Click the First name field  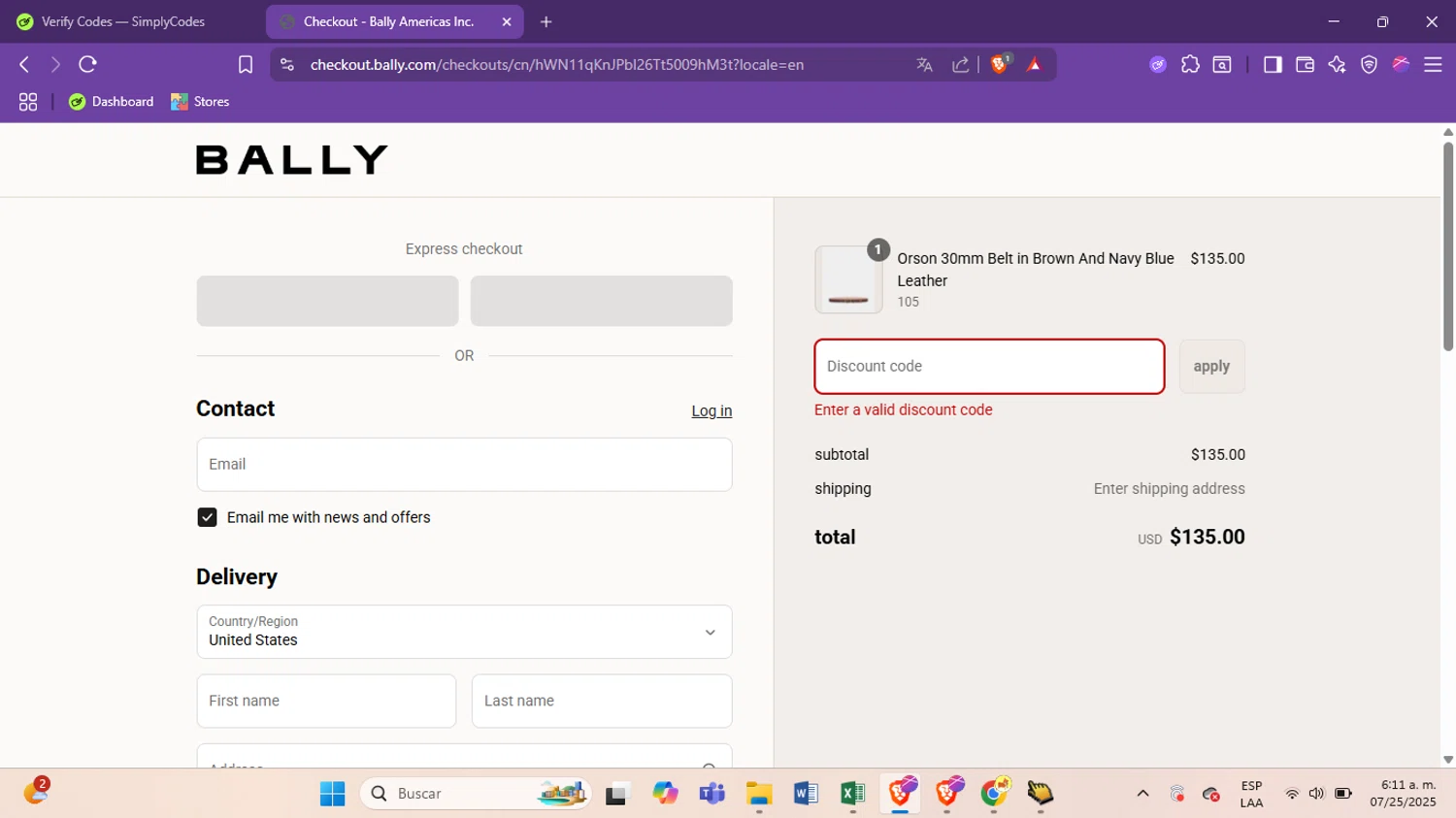[x=326, y=701]
